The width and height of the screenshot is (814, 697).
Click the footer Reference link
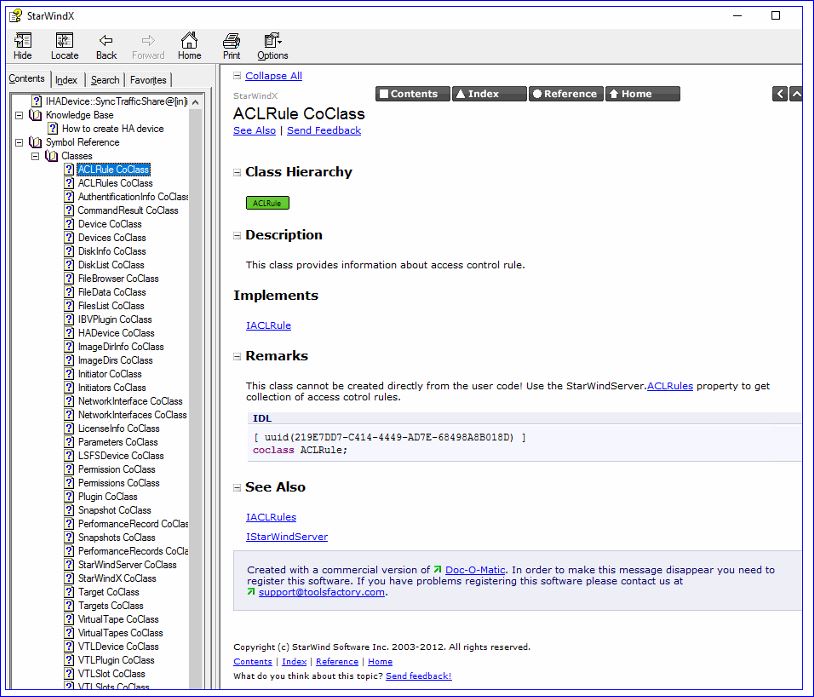tap(337, 662)
